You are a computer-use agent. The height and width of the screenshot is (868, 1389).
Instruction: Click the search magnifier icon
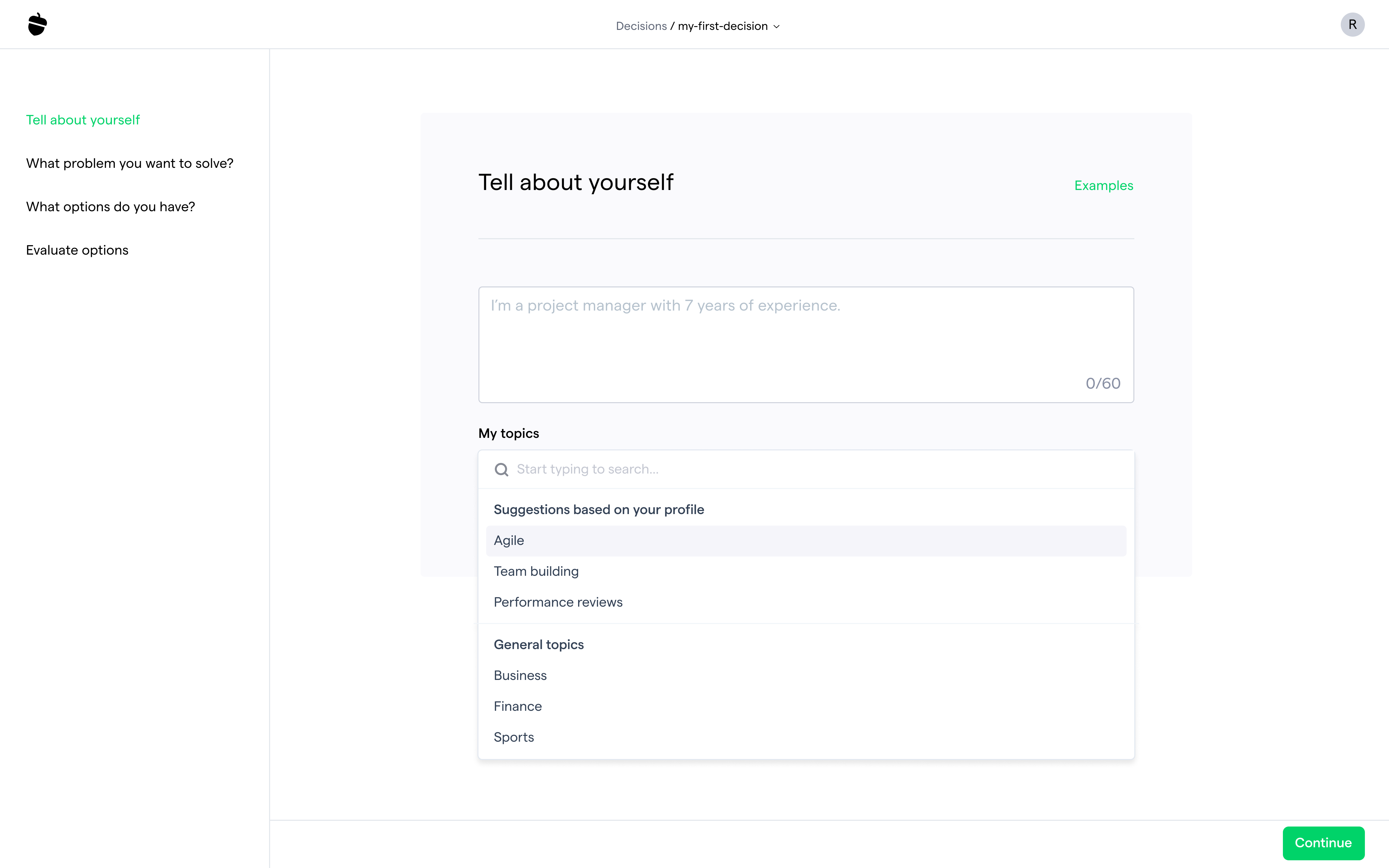coord(502,470)
